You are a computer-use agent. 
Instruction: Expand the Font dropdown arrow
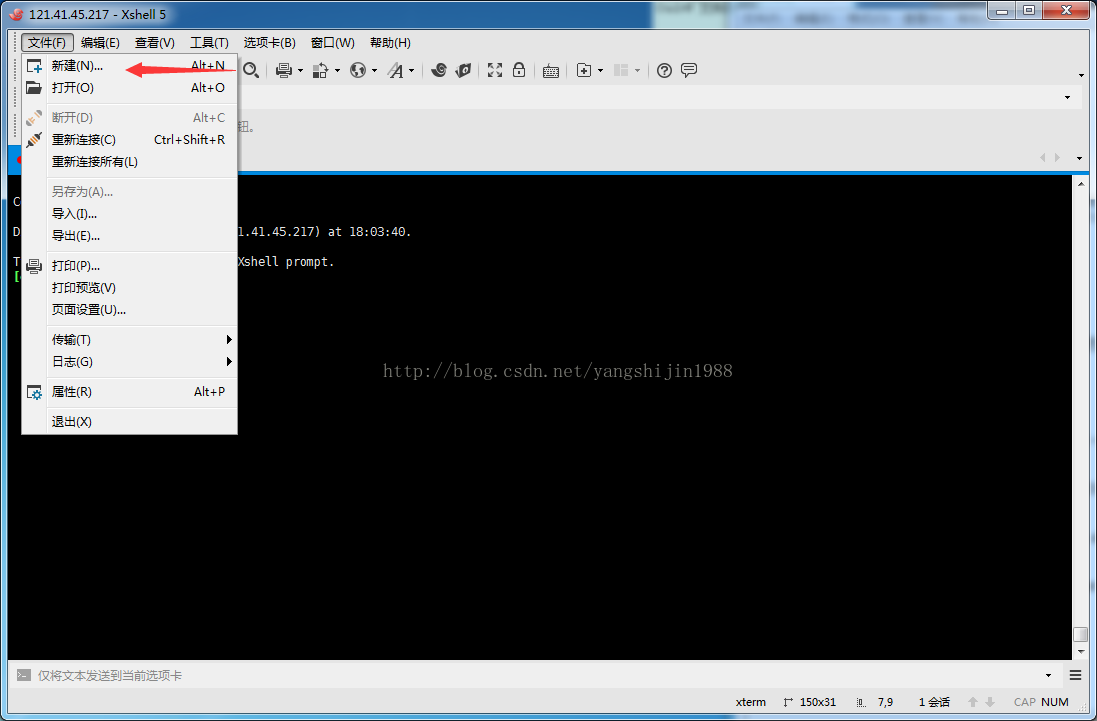click(x=411, y=71)
